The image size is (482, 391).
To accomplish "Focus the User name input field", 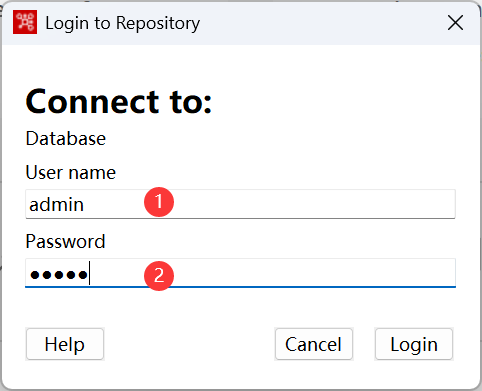I will [240, 204].
